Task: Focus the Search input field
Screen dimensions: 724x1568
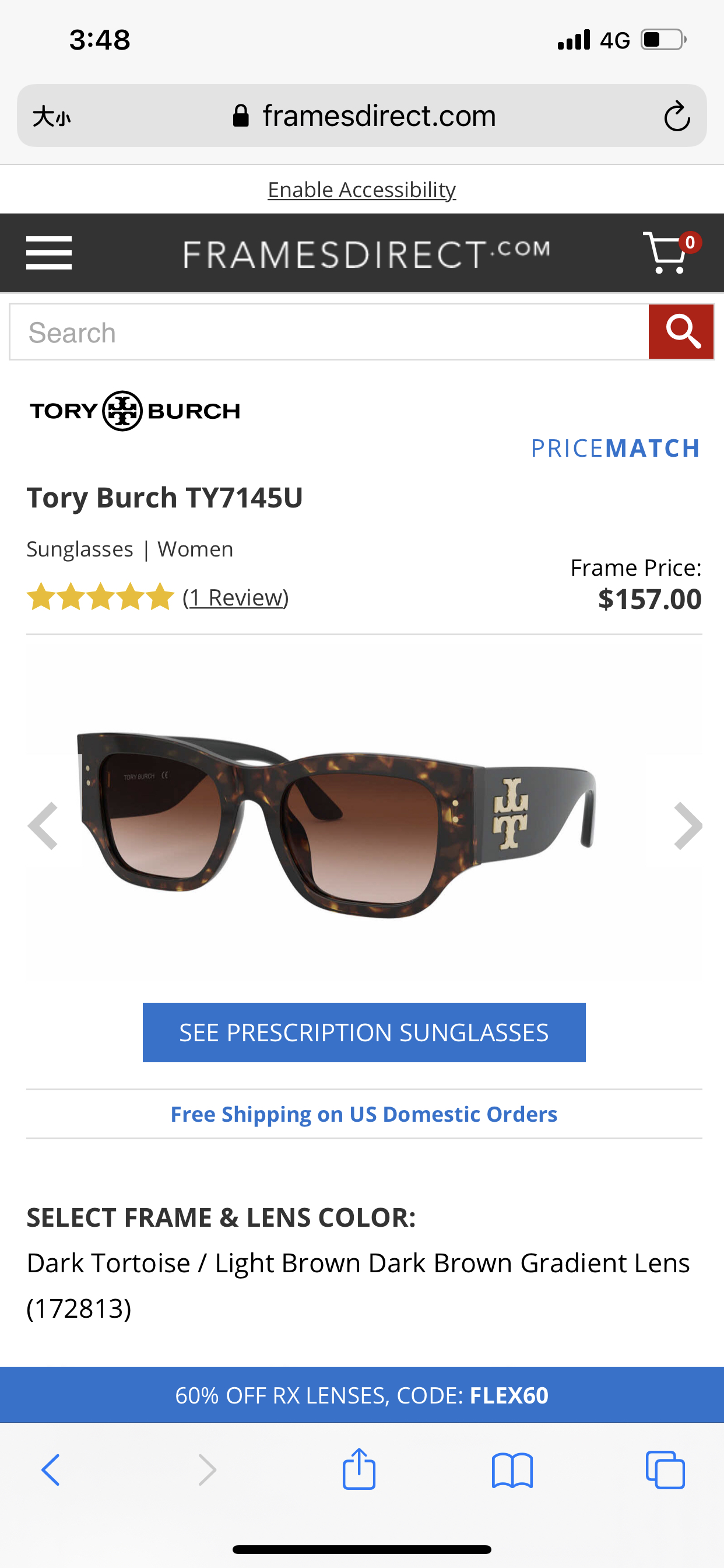Action: pyautogui.click(x=329, y=332)
